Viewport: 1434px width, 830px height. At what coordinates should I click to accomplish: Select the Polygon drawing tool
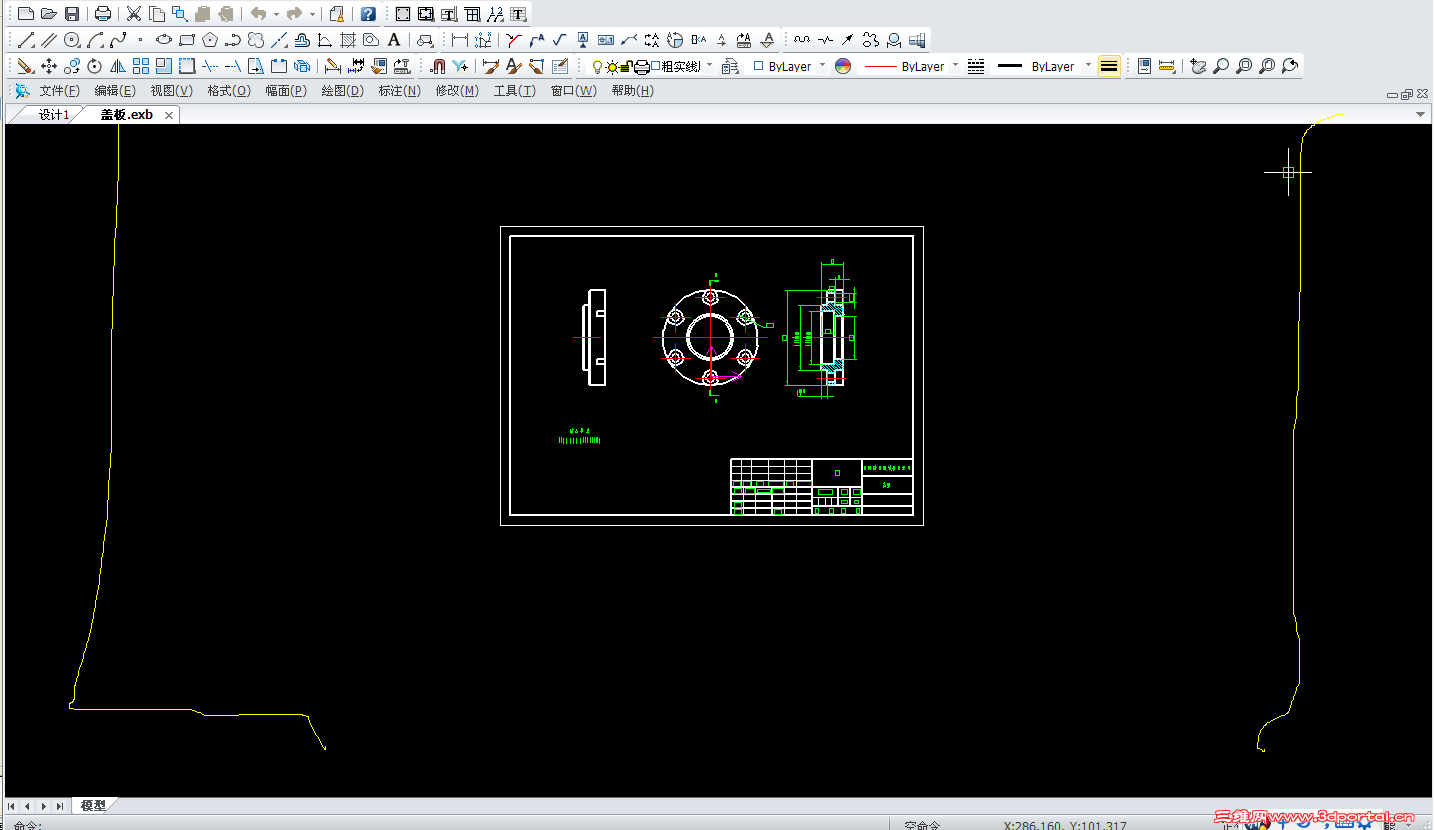[210, 40]
